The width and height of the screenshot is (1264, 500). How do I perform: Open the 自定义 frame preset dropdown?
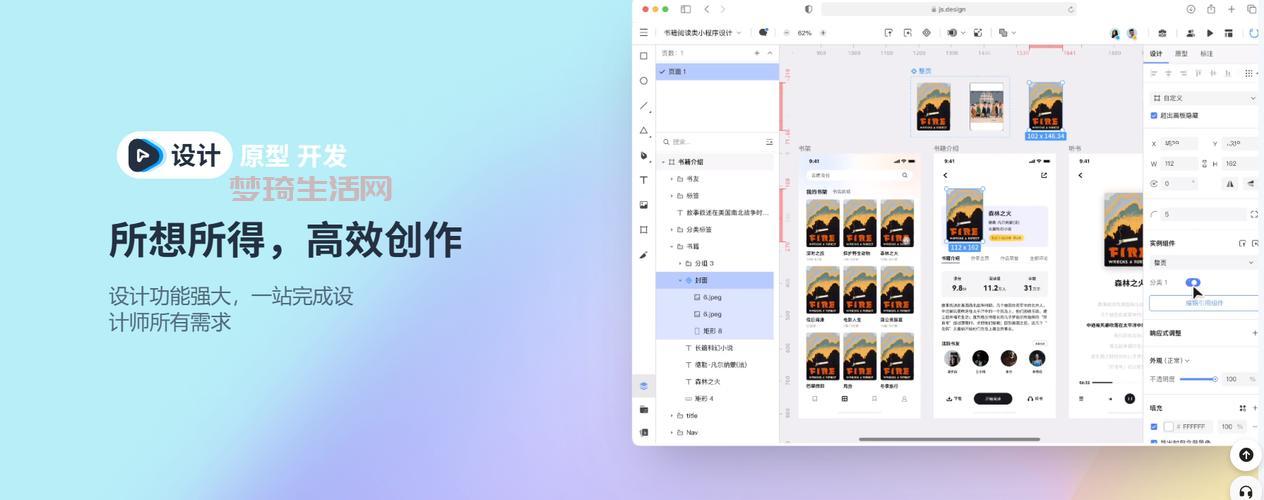click(x=1204, y=98)
